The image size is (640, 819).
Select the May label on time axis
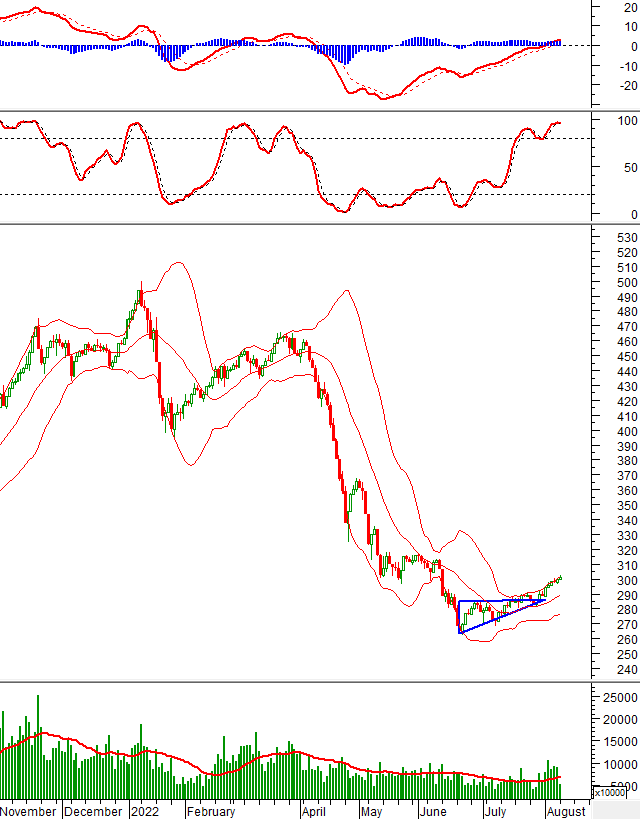click(x=371, y=811)
